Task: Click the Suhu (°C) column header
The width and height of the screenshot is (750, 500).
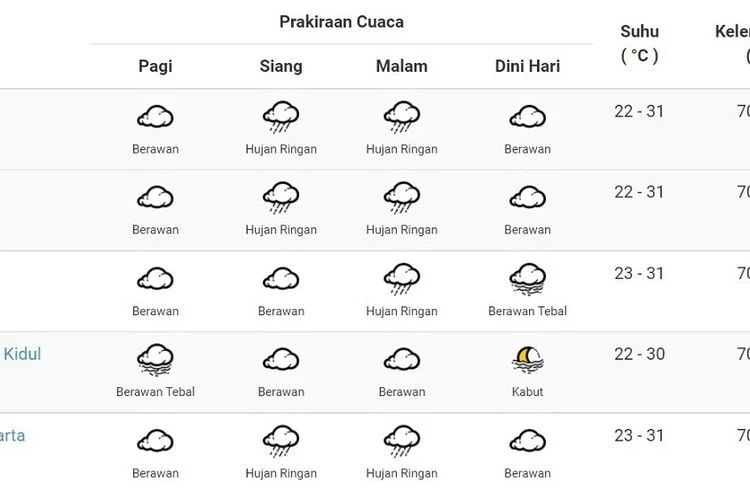Action: point(640,44)
